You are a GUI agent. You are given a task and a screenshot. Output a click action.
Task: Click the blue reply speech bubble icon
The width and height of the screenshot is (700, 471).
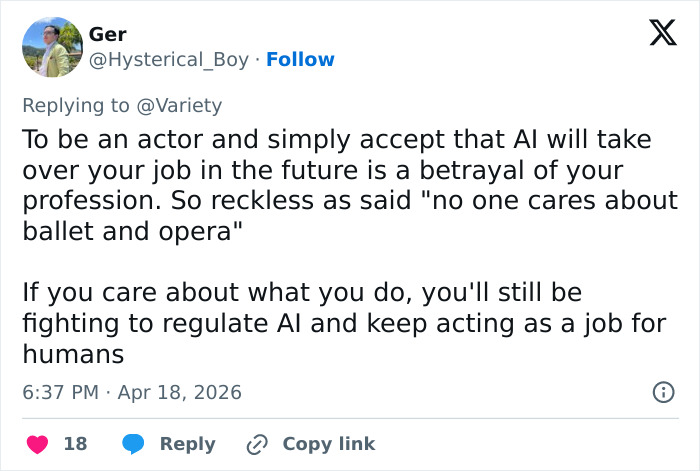point(133,443)
